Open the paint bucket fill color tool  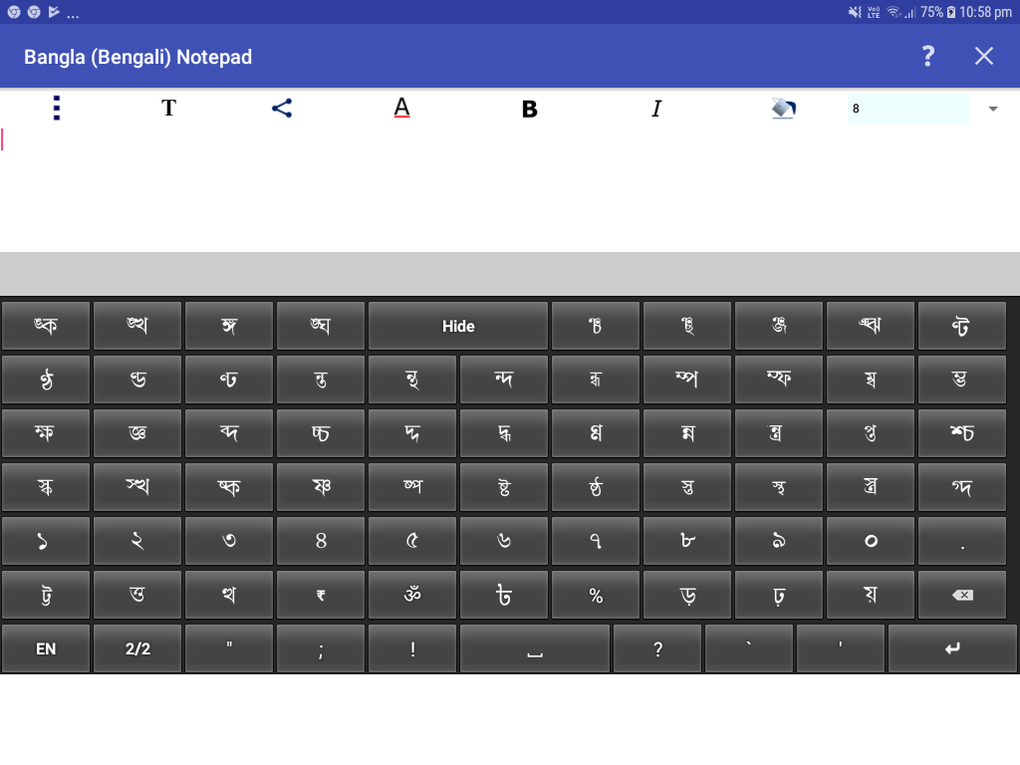(x=783, y=108)
